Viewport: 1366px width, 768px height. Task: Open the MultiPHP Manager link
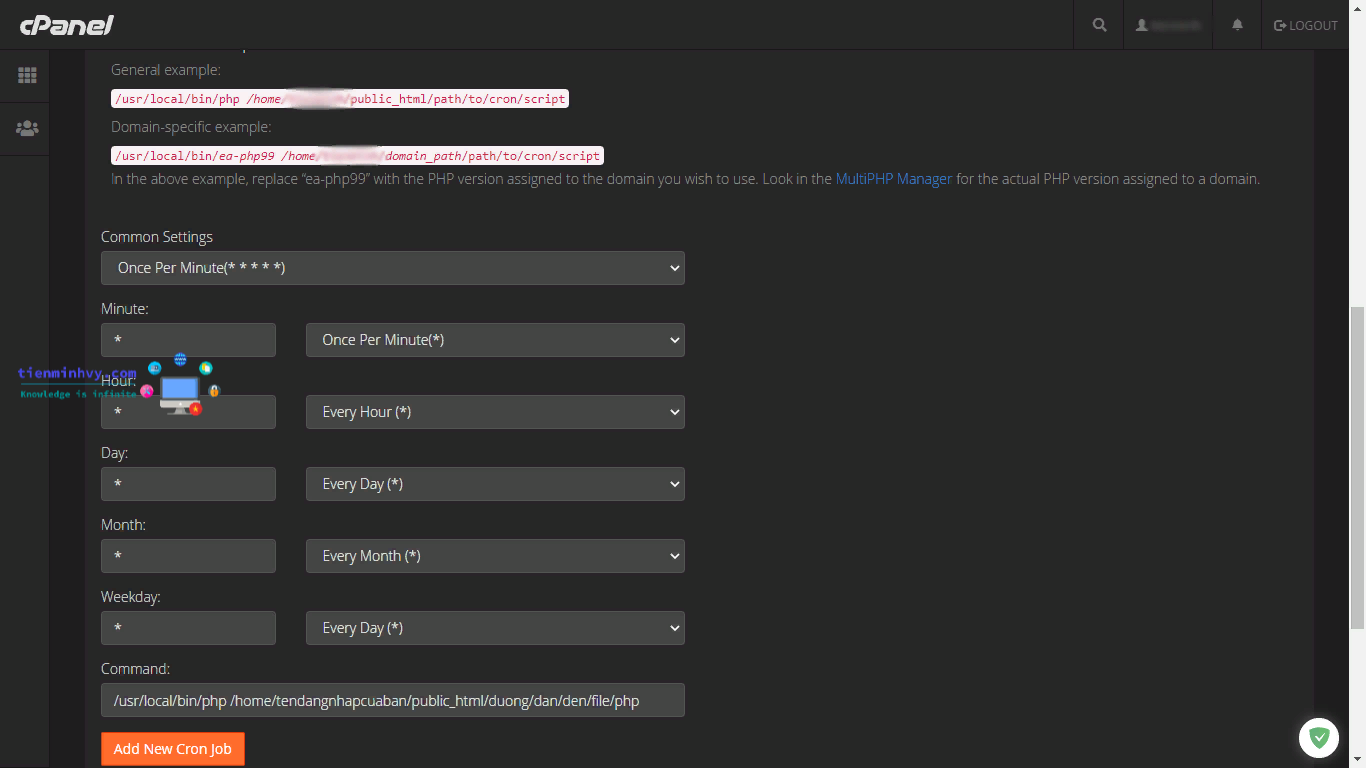(x=893, y=179)
